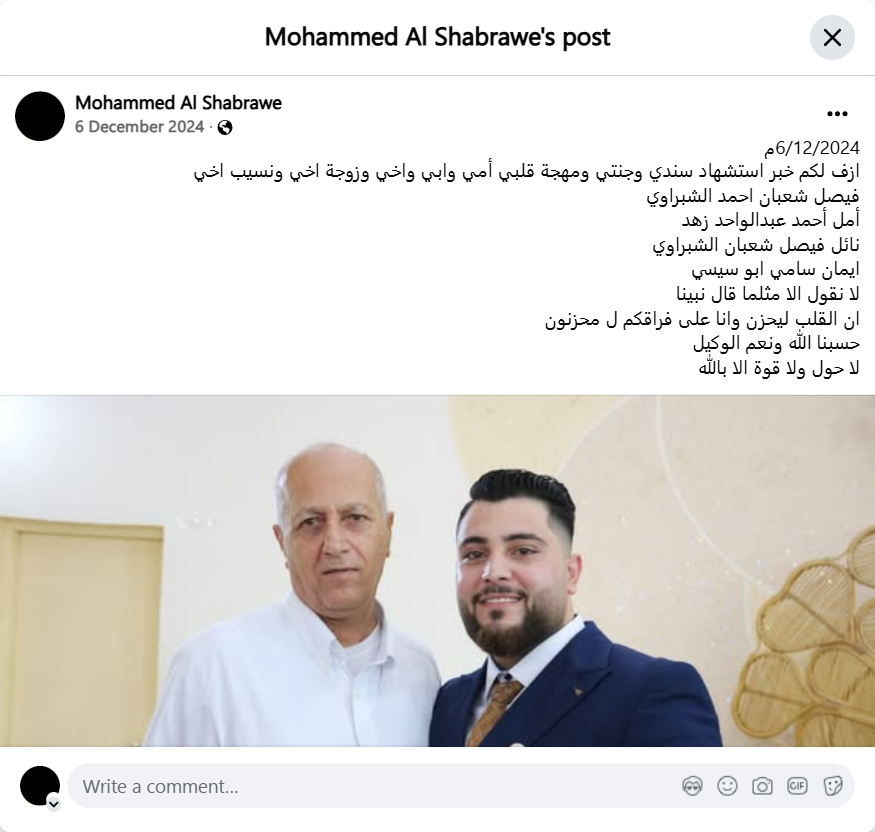Click the last line لا حول ولا قوة الا بالله
Viewport: 875px width, 832px height.
tap(779, 368)
